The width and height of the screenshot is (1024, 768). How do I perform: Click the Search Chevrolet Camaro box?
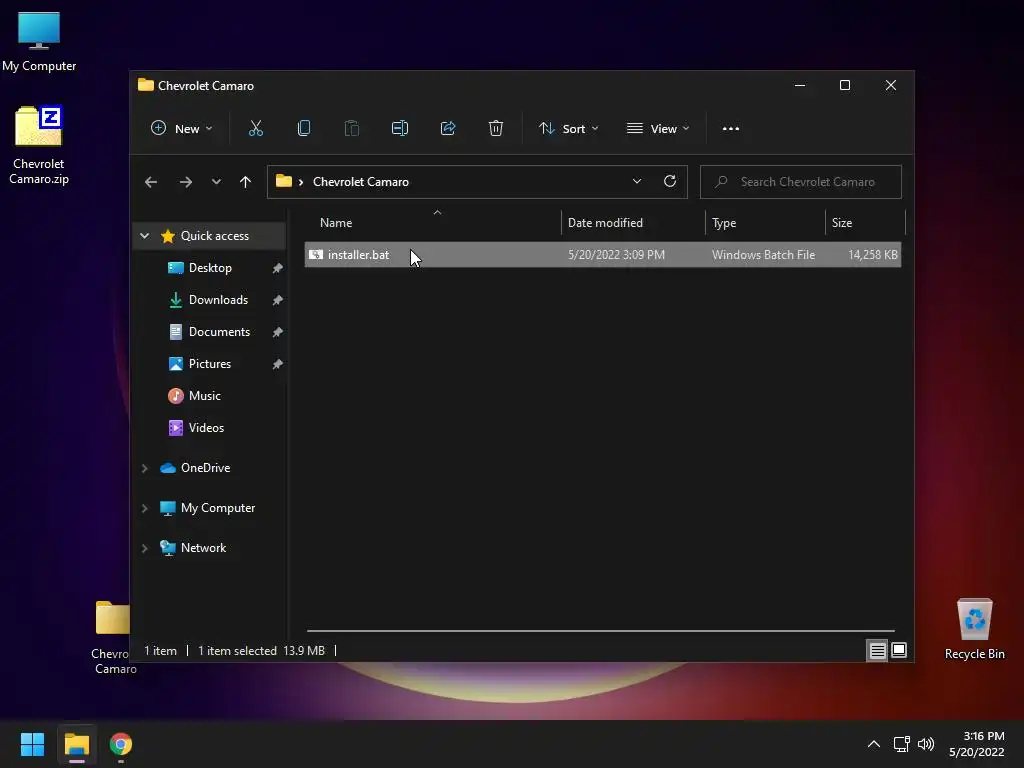point(801,182)
